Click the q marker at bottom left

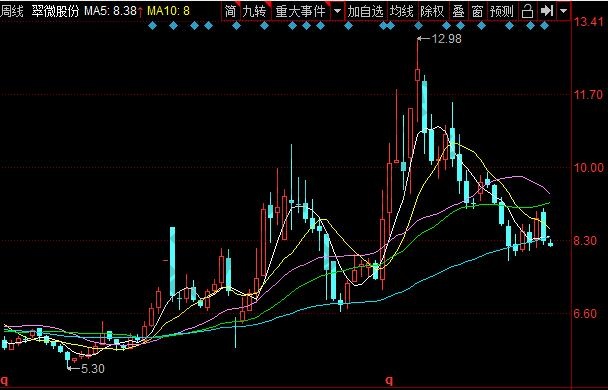(x=4, y=379)
